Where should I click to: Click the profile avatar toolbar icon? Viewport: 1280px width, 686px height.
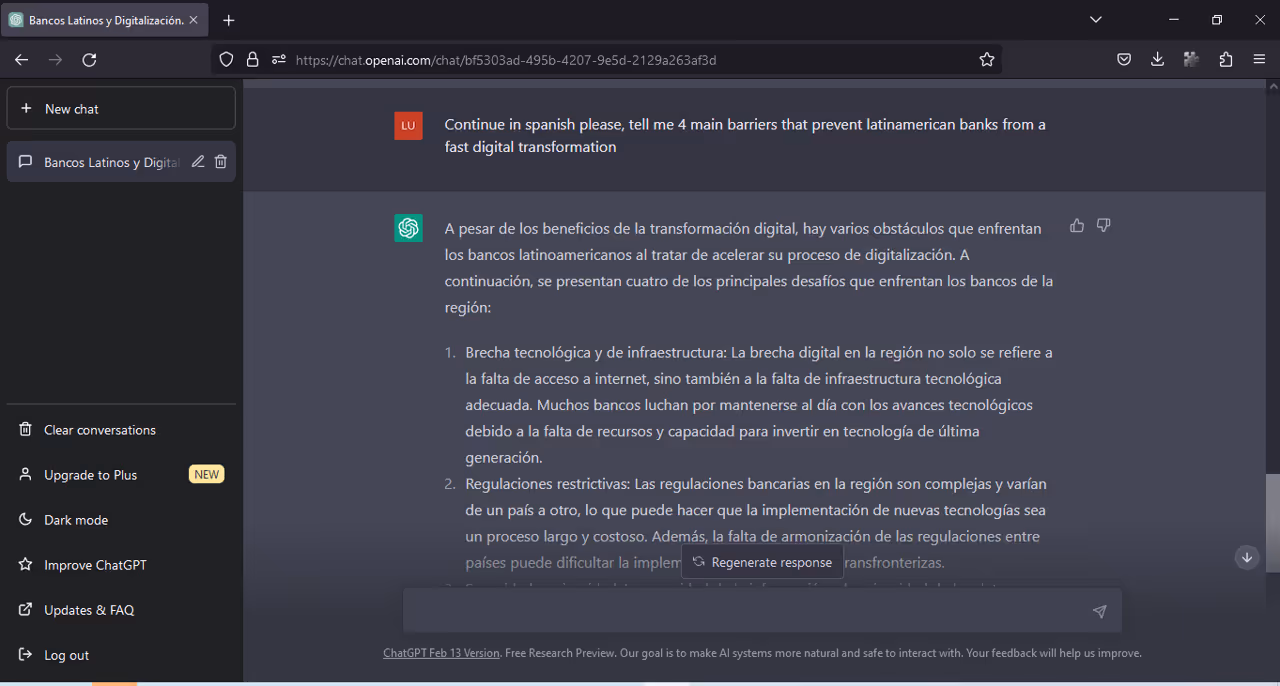(1191, 60)
